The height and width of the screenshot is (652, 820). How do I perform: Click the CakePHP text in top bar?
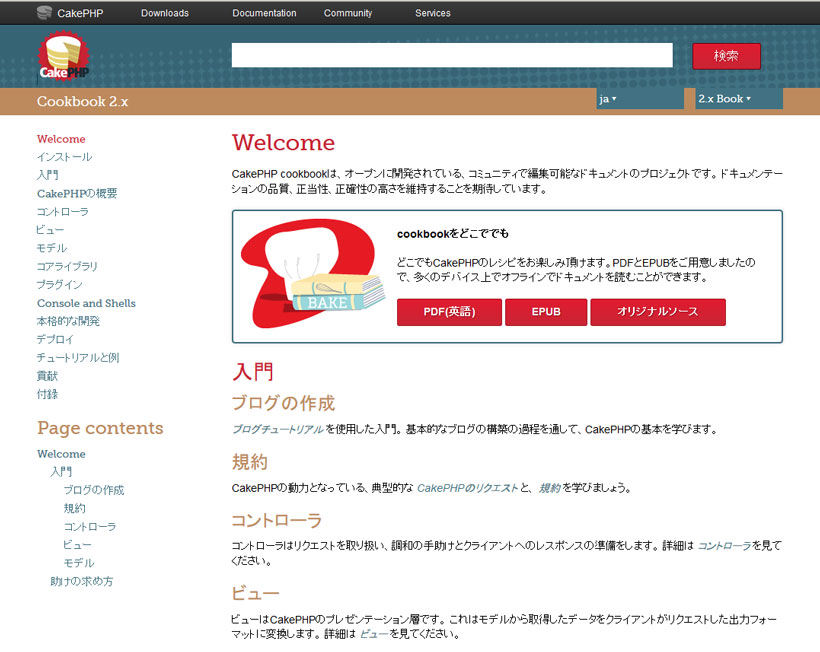coord(80,13)
